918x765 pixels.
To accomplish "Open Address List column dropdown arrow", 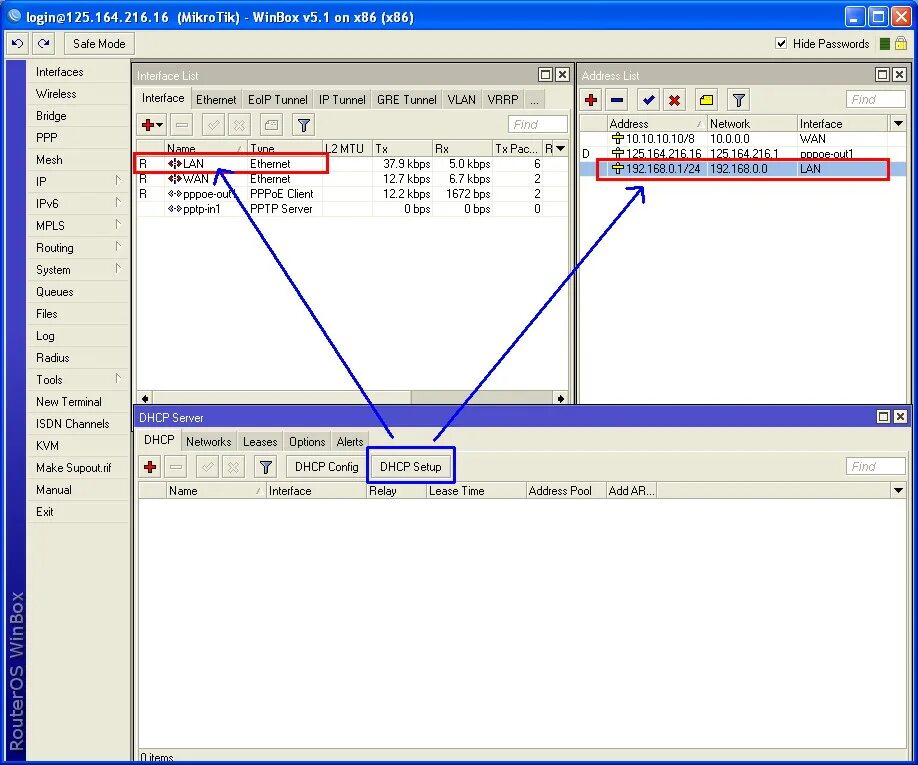I will [x=898, y=124].
